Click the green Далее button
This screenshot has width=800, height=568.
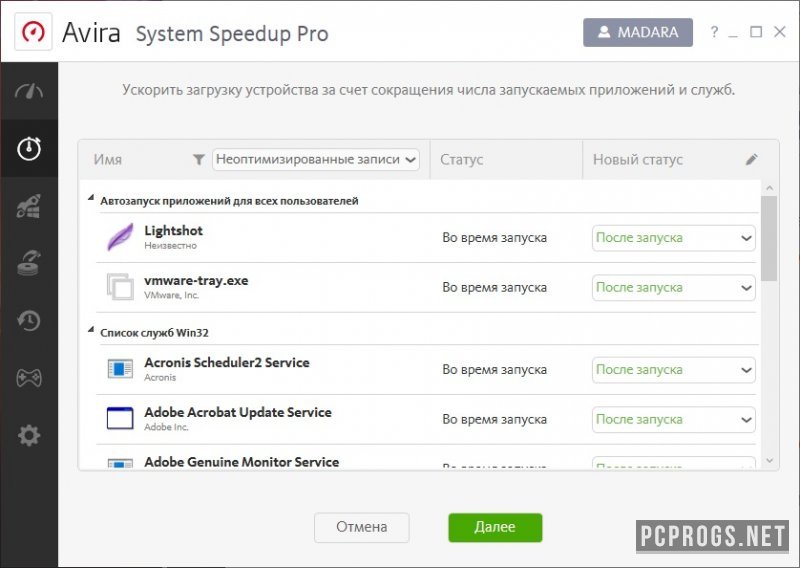[x=495, y=527]
